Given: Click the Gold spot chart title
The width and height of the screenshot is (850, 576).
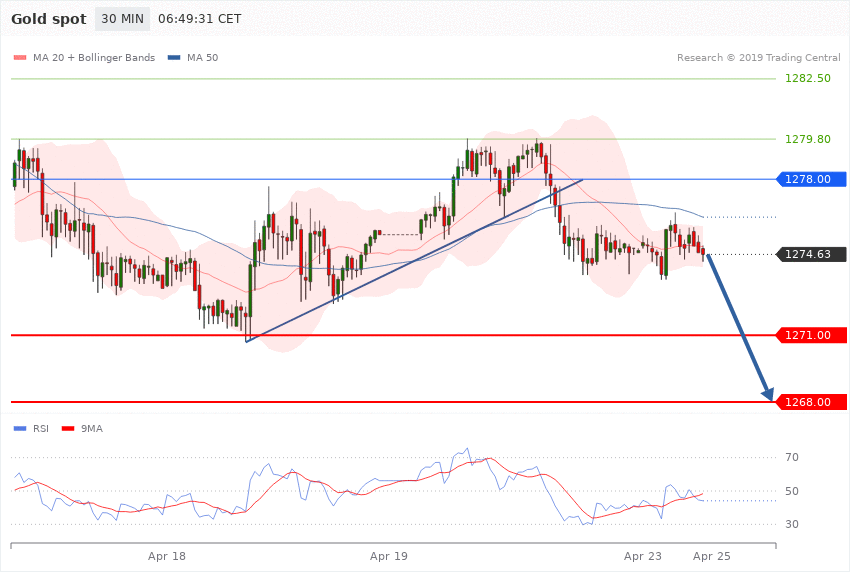Looking at the screenshot, I should [49, 19].
